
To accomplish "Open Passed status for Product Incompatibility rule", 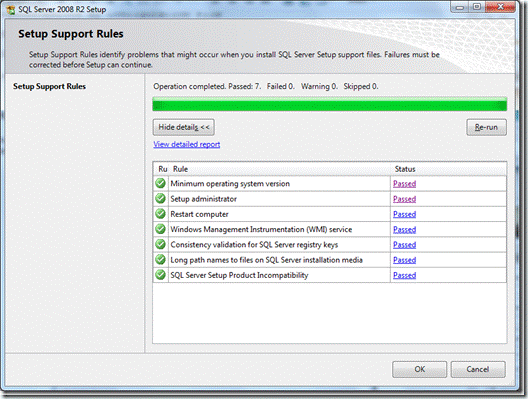I will [x=404, y=275].
